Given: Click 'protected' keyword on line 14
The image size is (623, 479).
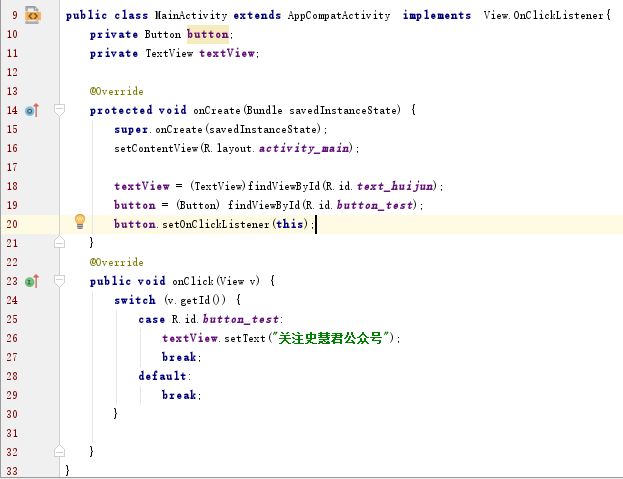Looking at the screenshot, I should pos(121,110).
